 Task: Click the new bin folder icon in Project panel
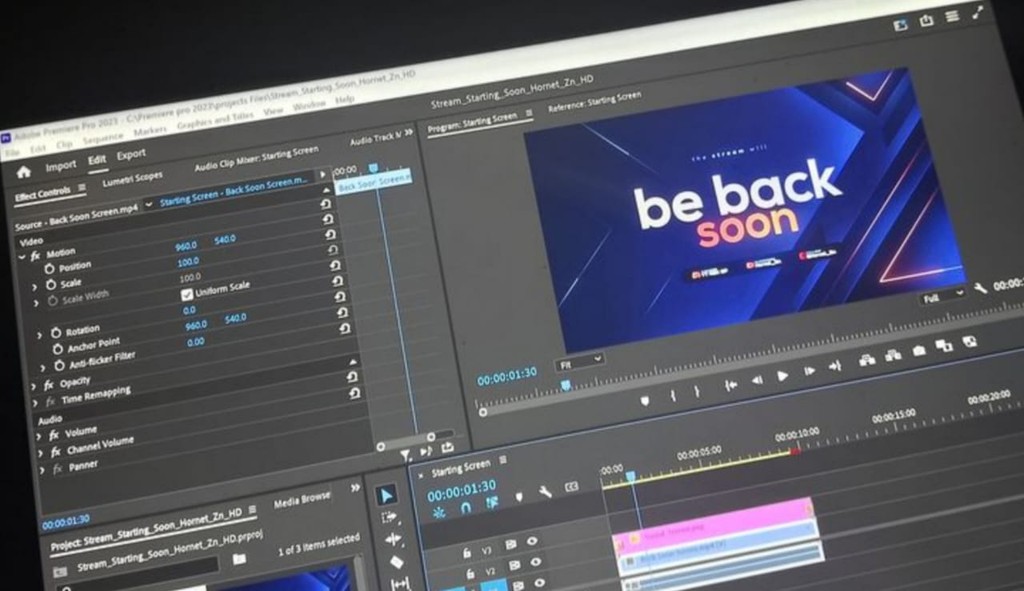[x=240, y=559]
